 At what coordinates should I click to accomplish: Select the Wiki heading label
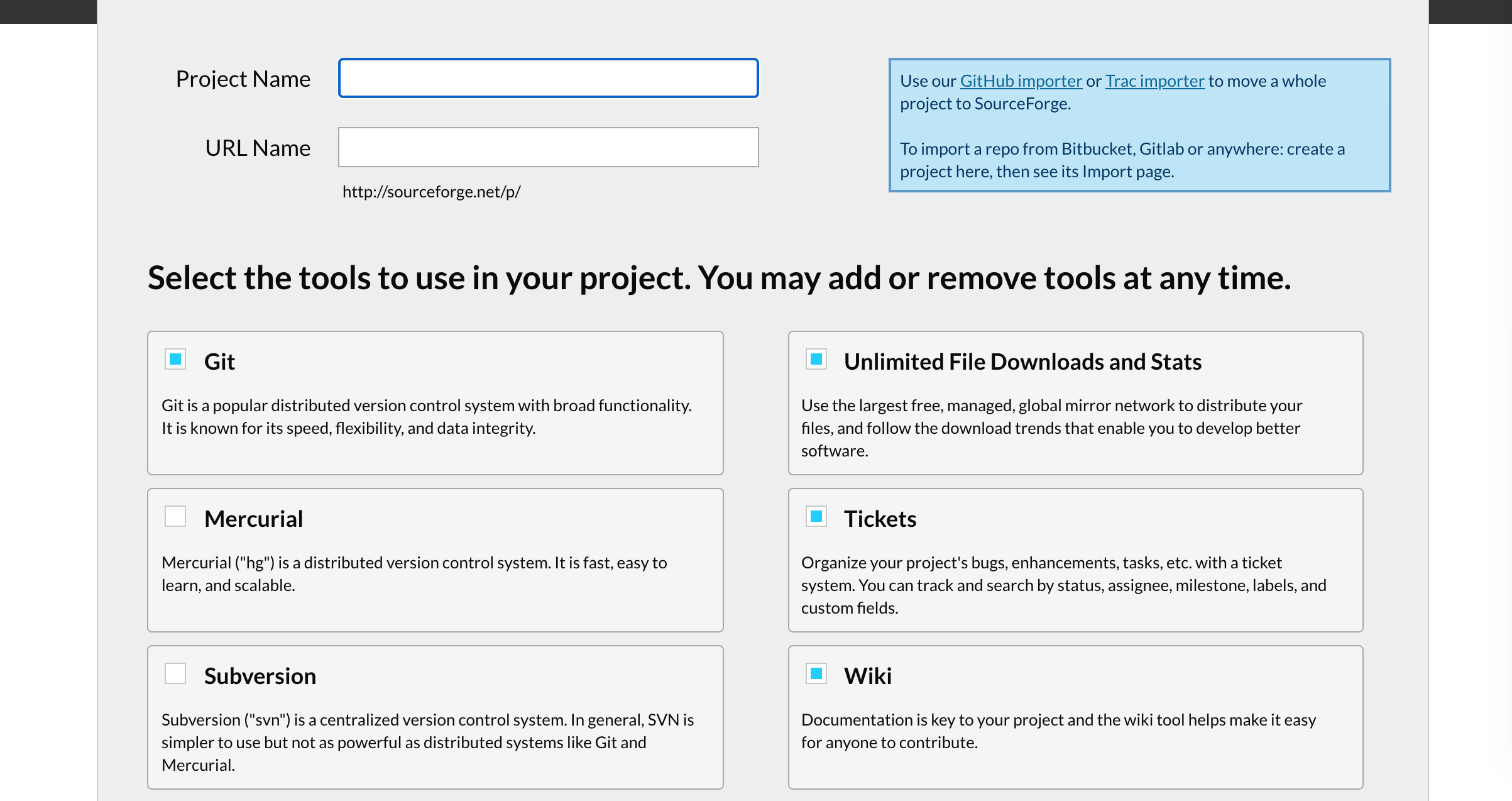(867, 677)
